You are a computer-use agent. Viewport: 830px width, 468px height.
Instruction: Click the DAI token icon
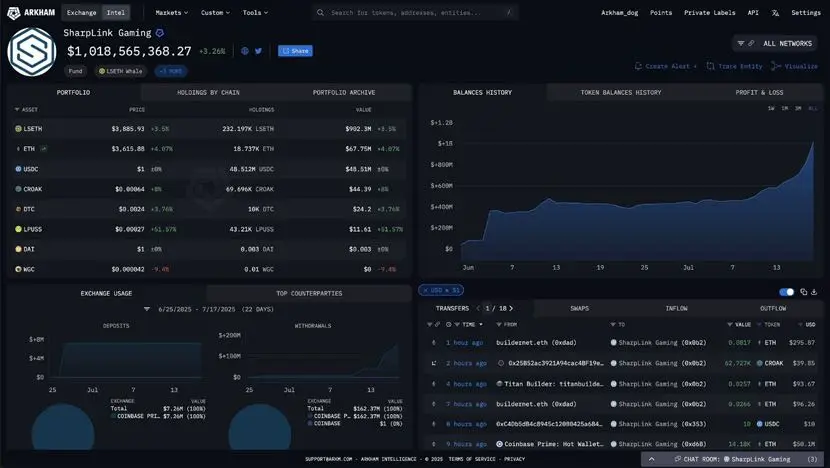coord(19,249)
